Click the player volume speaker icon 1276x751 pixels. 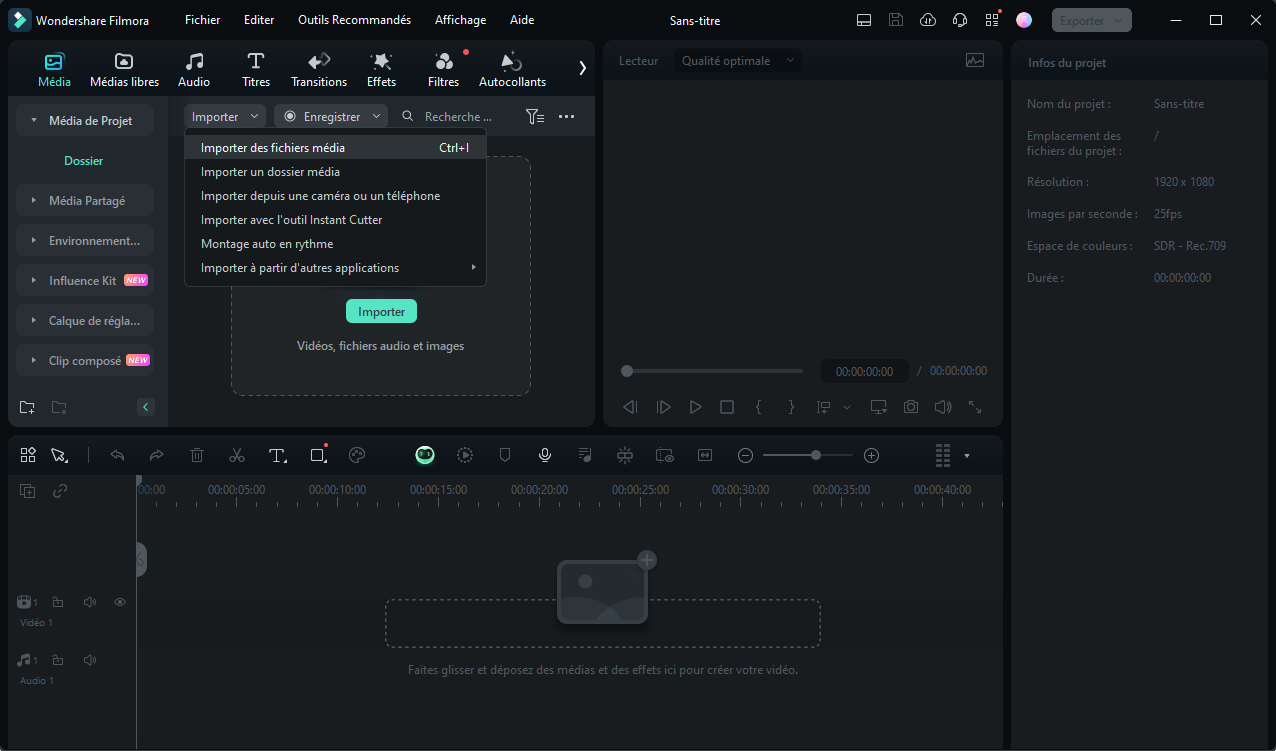[942, 407]
